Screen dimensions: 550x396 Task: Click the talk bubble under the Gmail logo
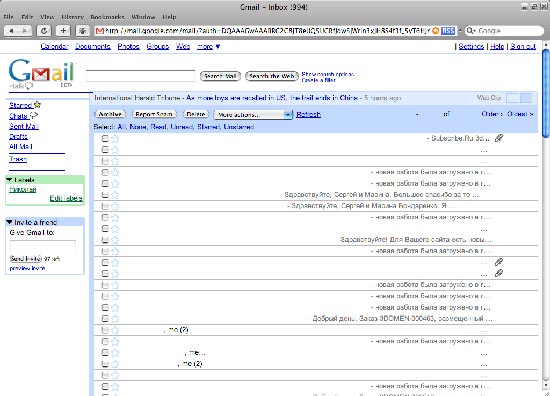point(28,86)
